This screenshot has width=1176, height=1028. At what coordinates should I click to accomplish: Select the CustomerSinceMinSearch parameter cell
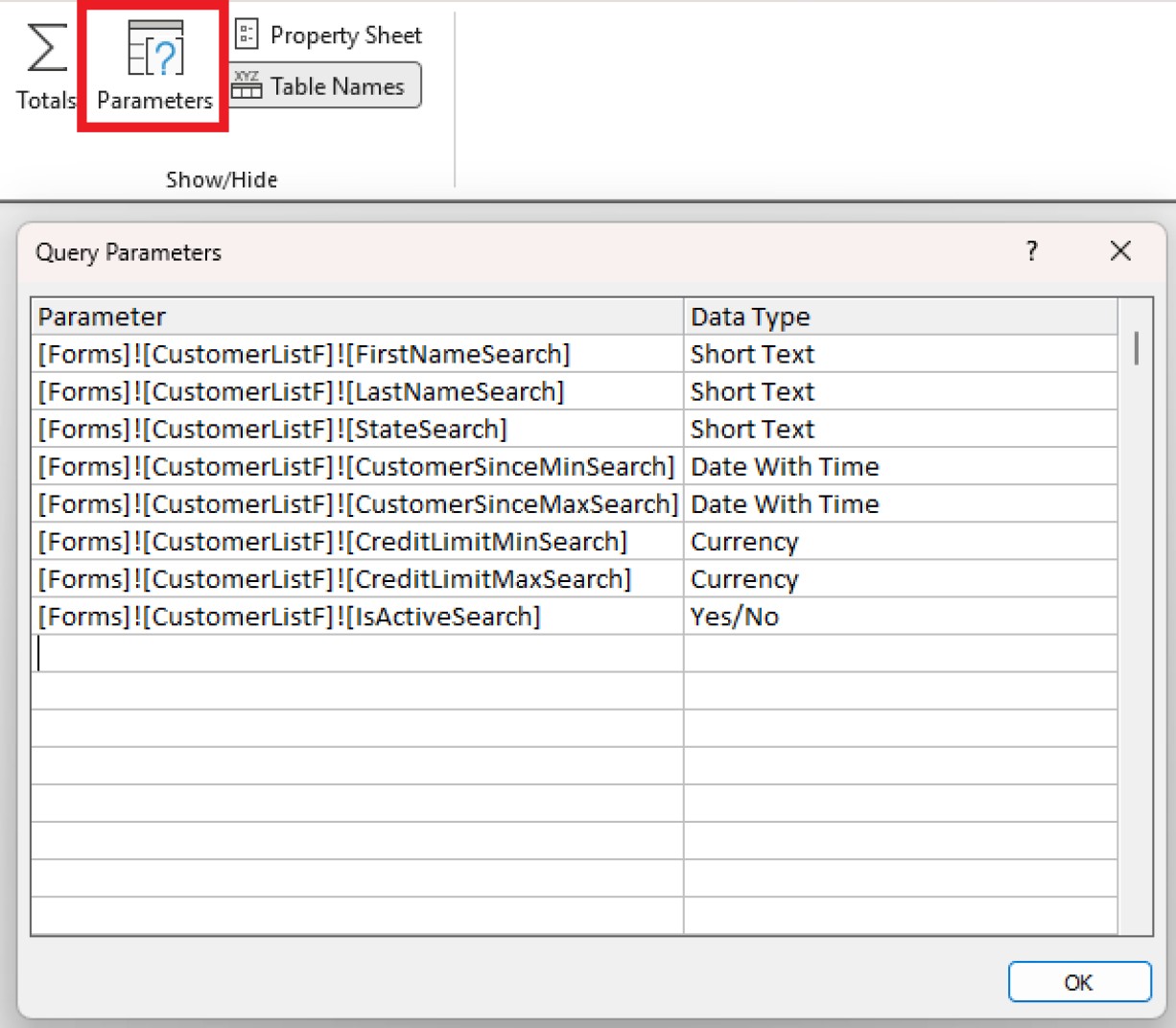click(358, 466)
